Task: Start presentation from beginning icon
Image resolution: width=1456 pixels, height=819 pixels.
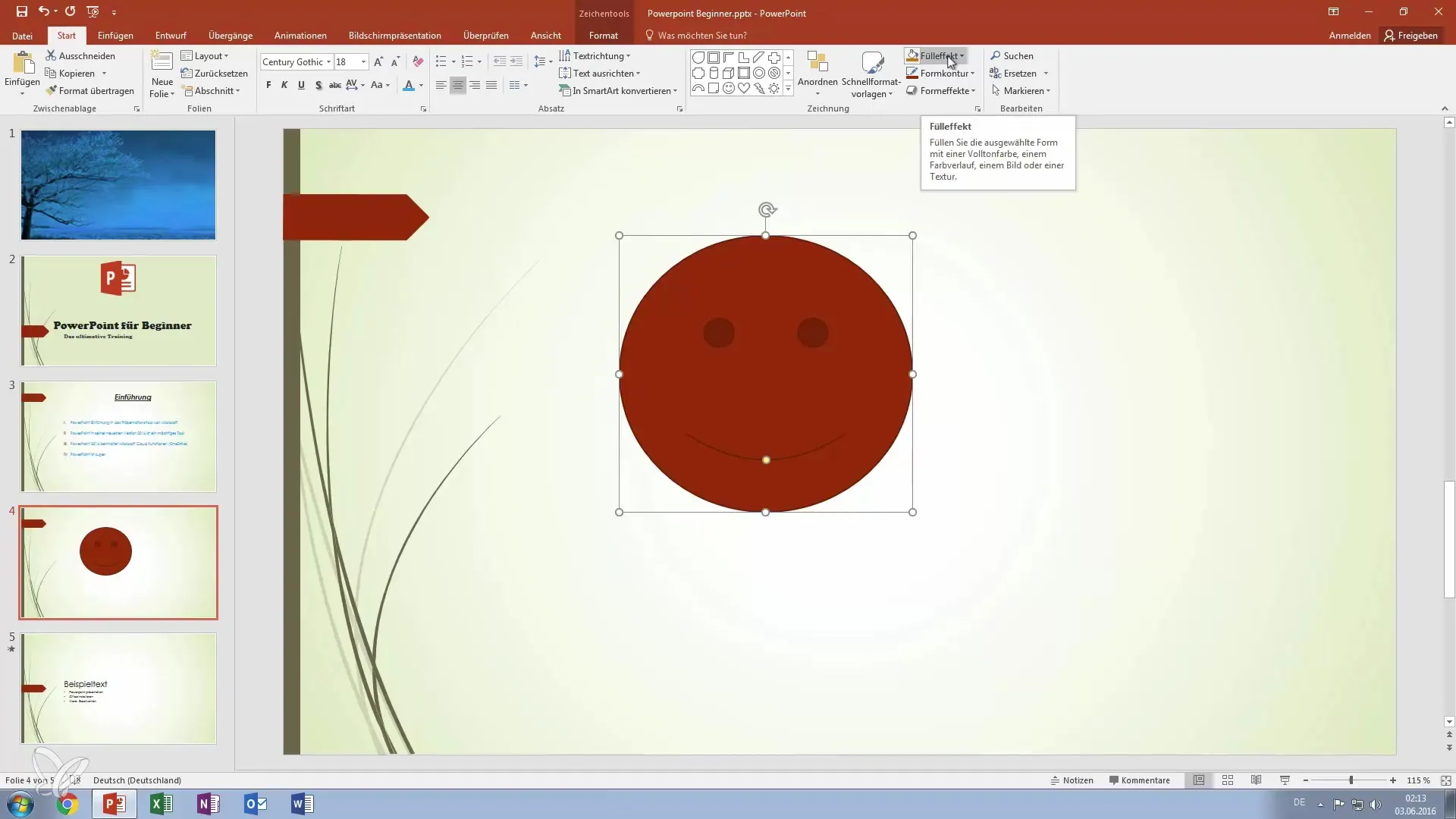Action: 93,12
